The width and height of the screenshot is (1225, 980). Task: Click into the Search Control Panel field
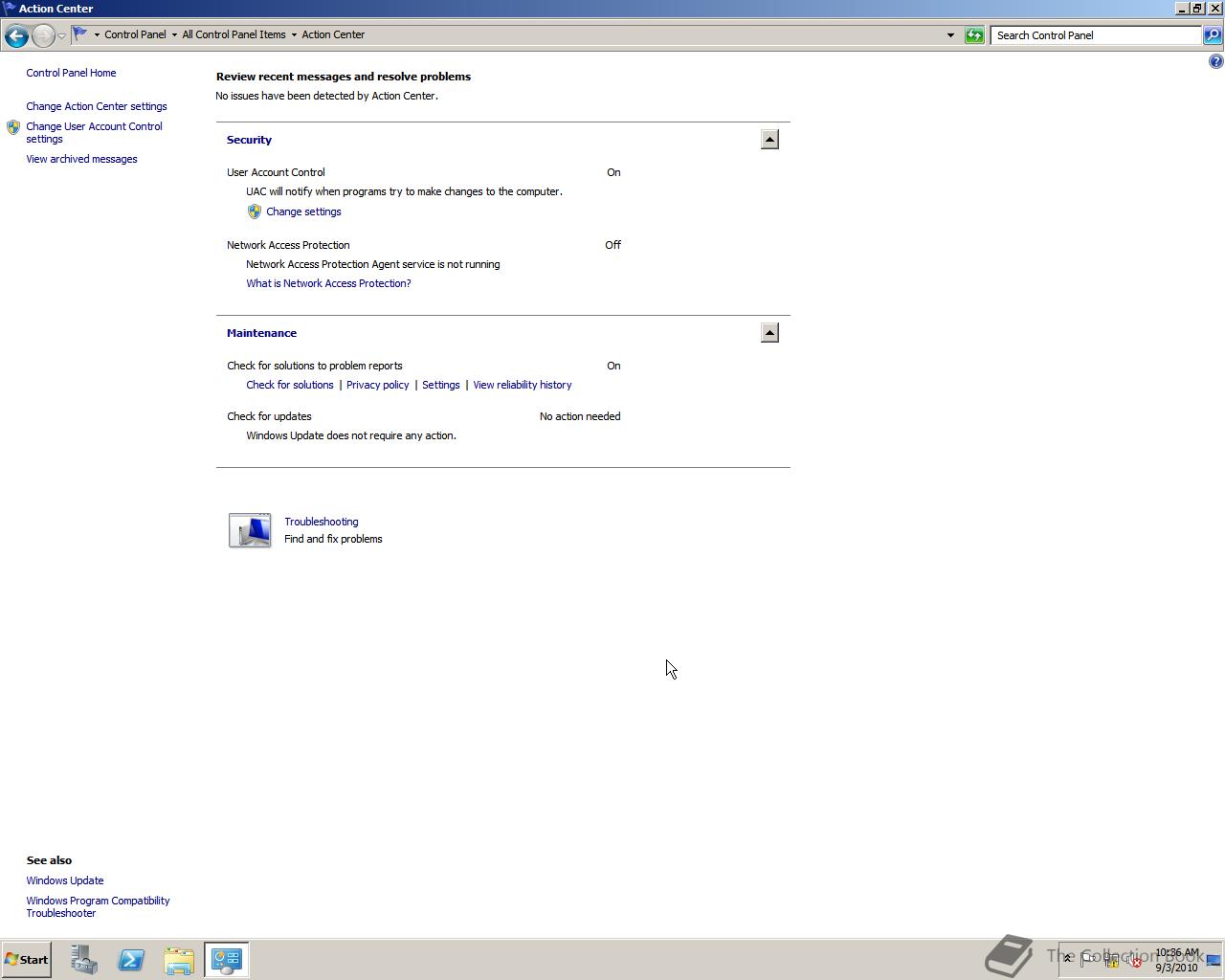coord(1096,35)
